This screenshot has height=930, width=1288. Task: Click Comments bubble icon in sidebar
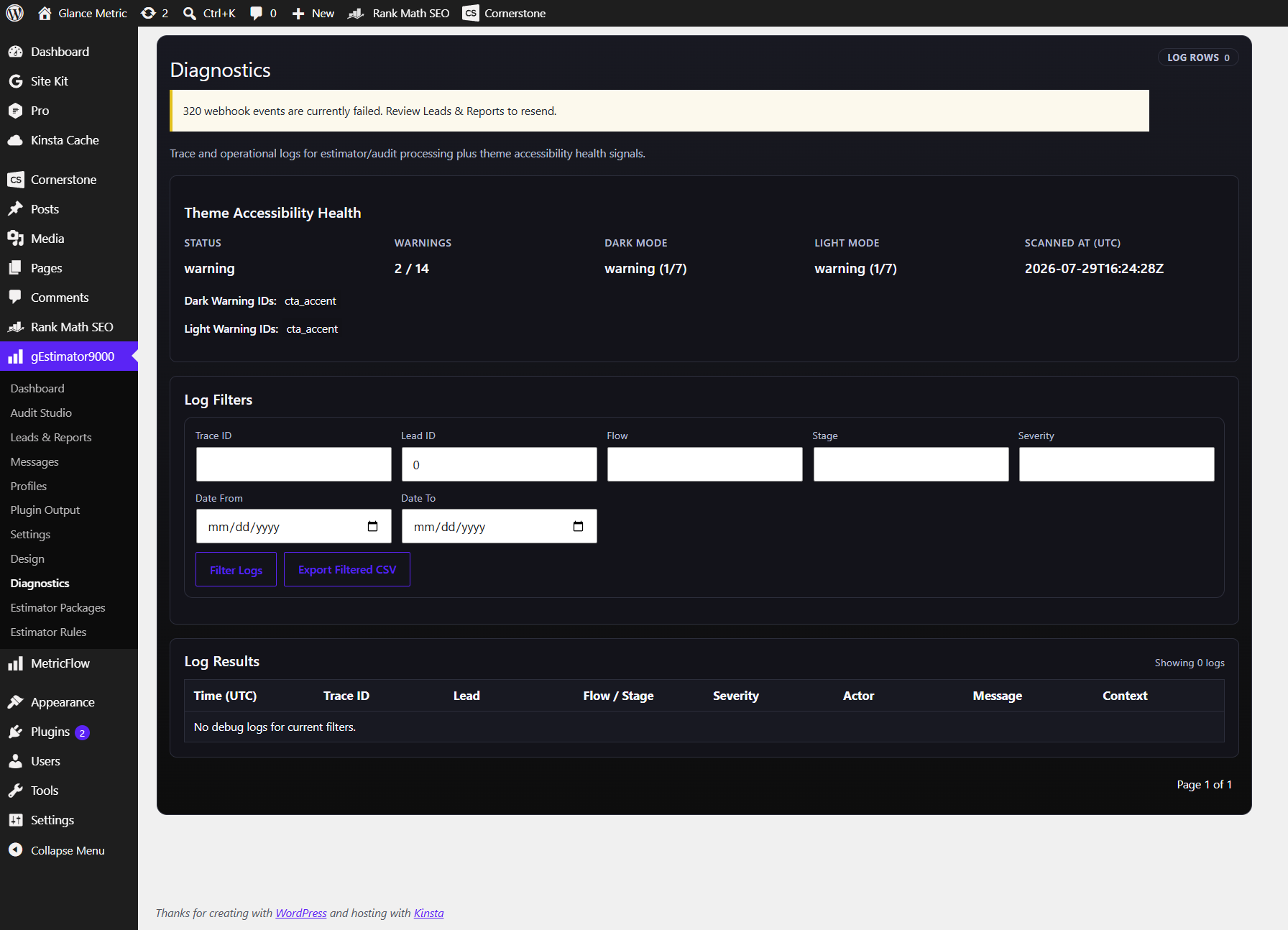tap(15, 298)
